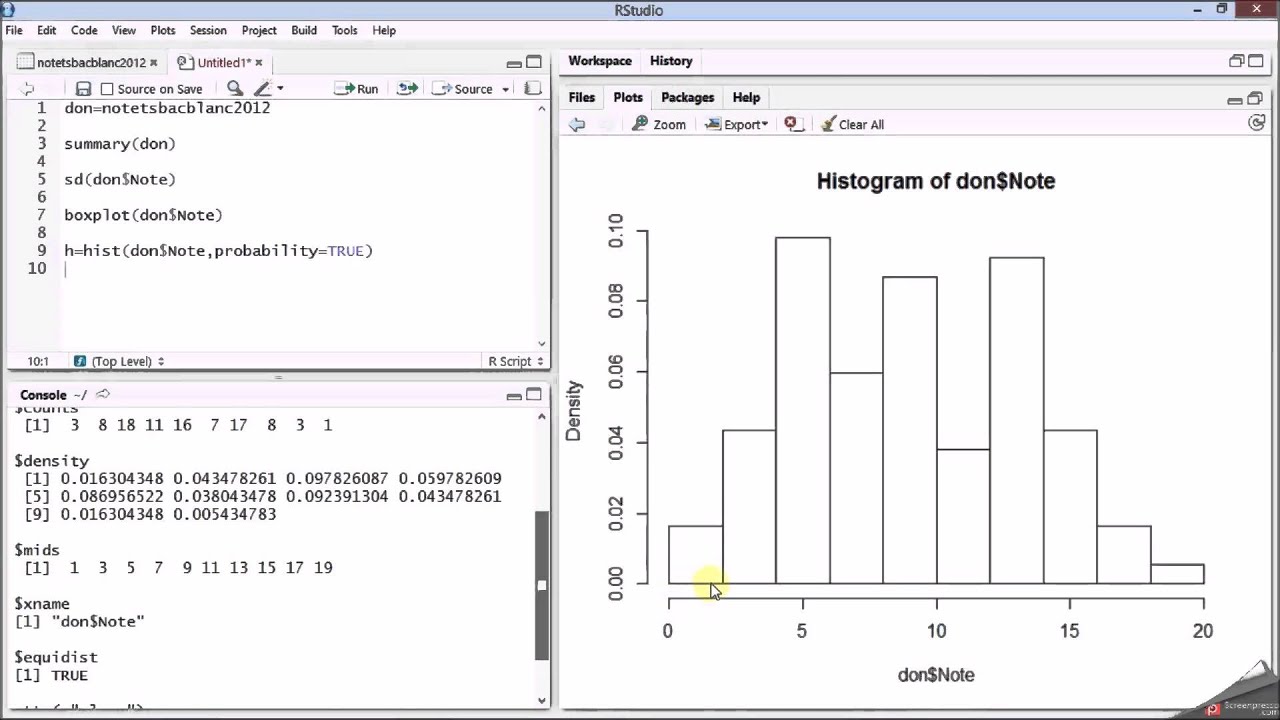Maximize the Workspace pane
The image size is (1280, 720).
(1256, 61)
